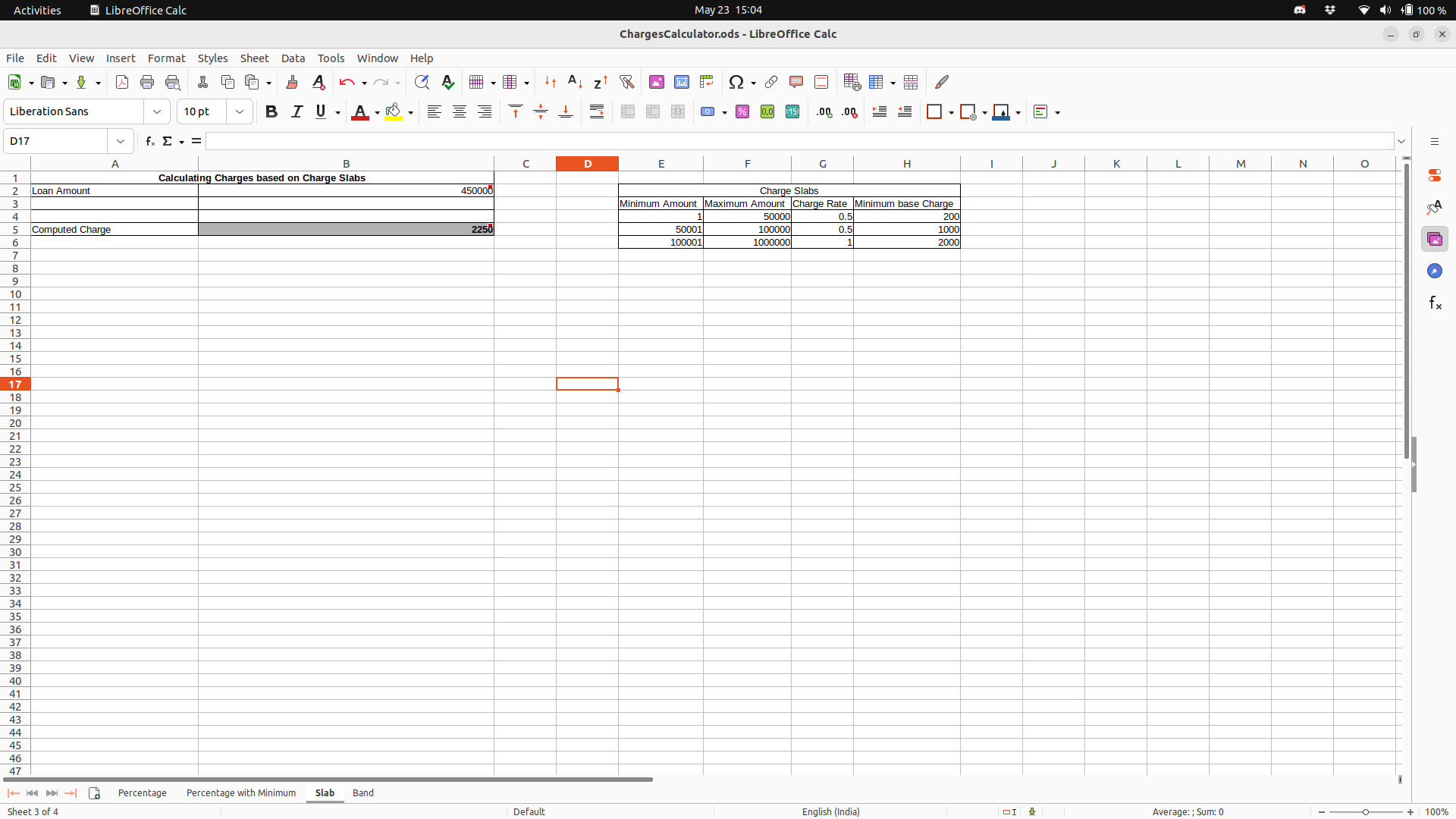This screenshot has height=819, width=1456.
Task: Click the Print icon in toolbar
Action: pos(147,82)
